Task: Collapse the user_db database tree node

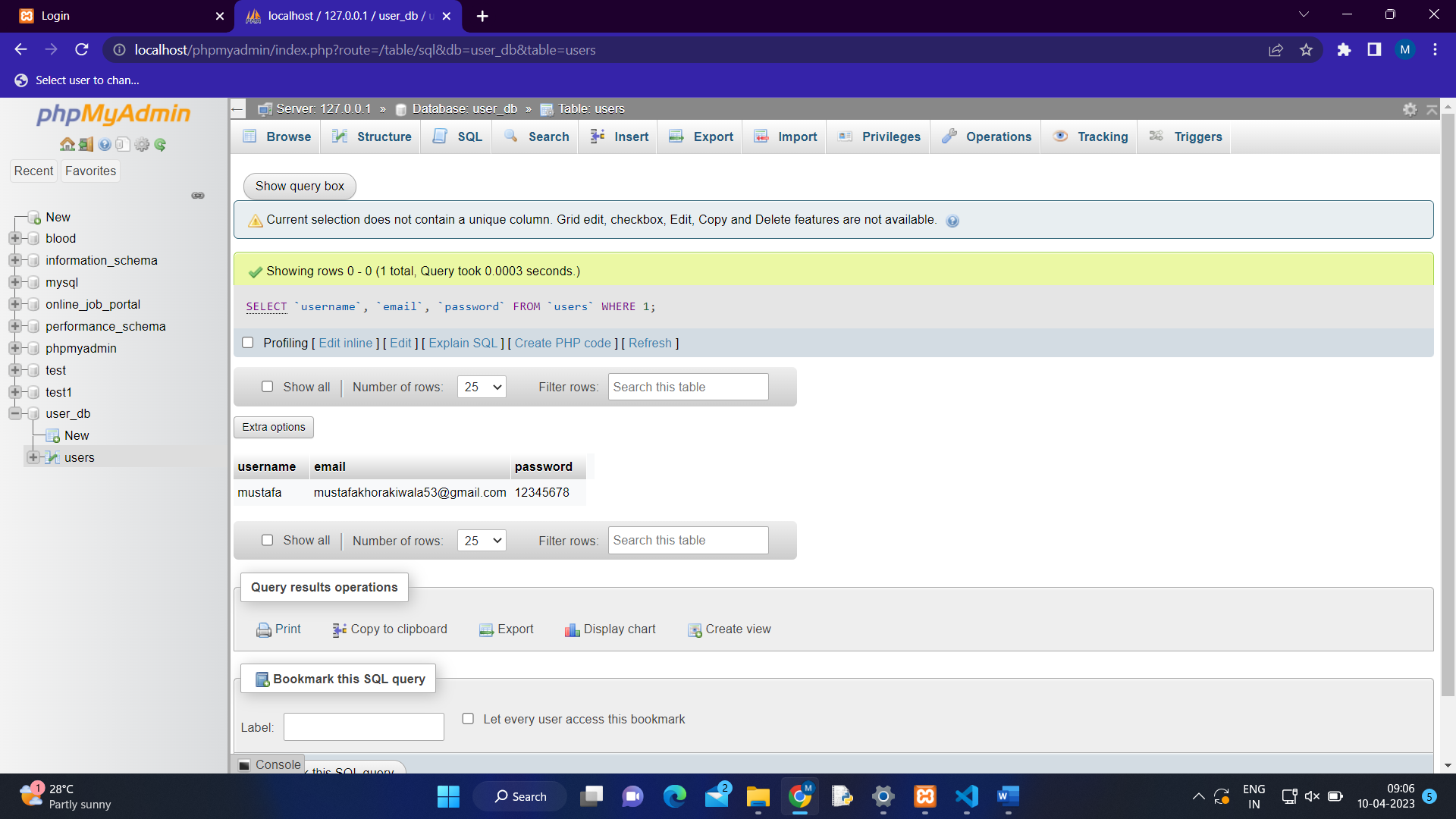Action: coord(14,413)
